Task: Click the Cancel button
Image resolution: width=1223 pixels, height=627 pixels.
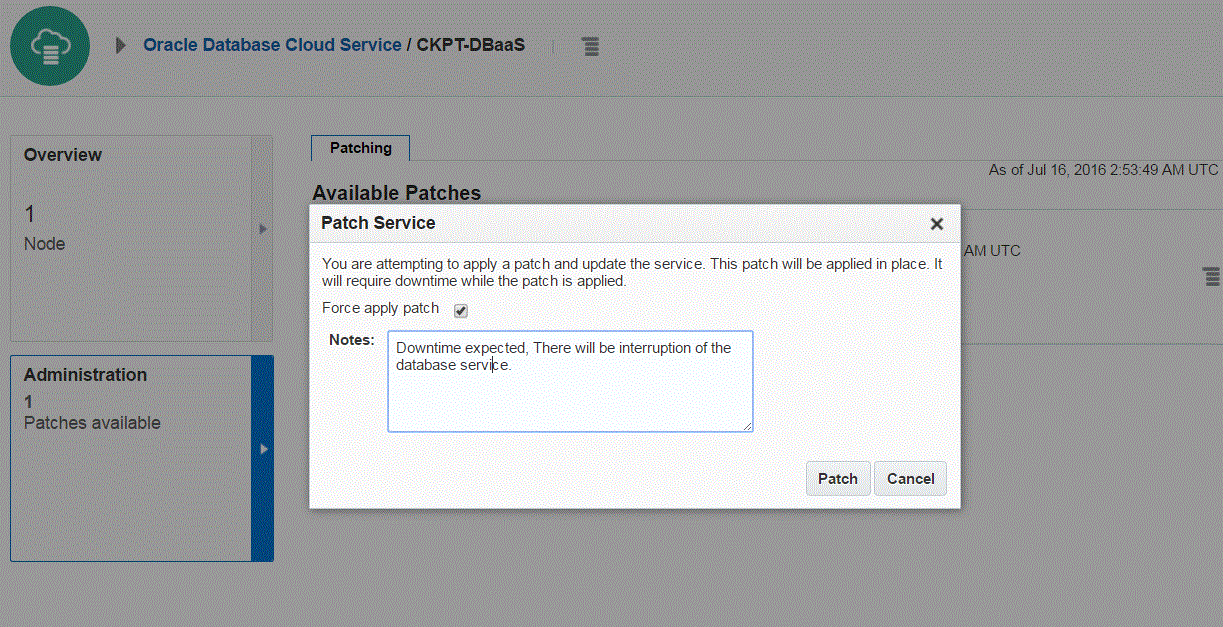Action: click(x=911, y=478)
